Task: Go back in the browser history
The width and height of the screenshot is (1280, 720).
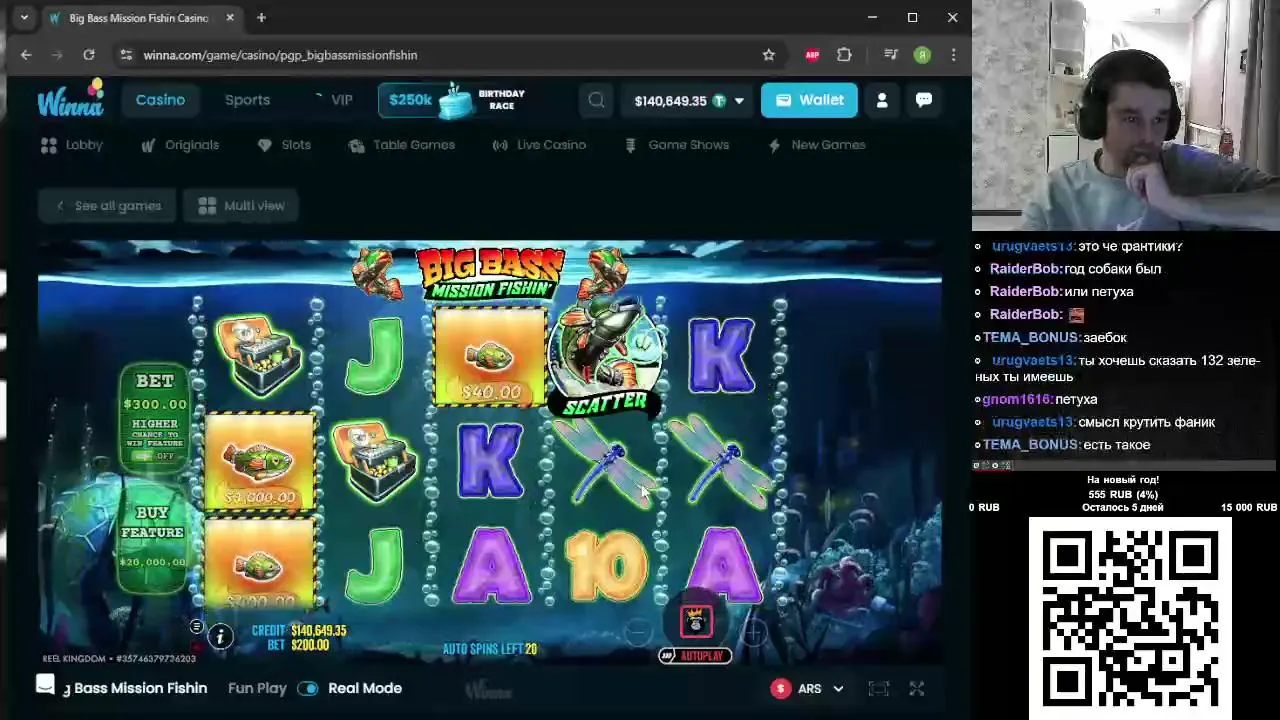Action: [x=26, y=55]
